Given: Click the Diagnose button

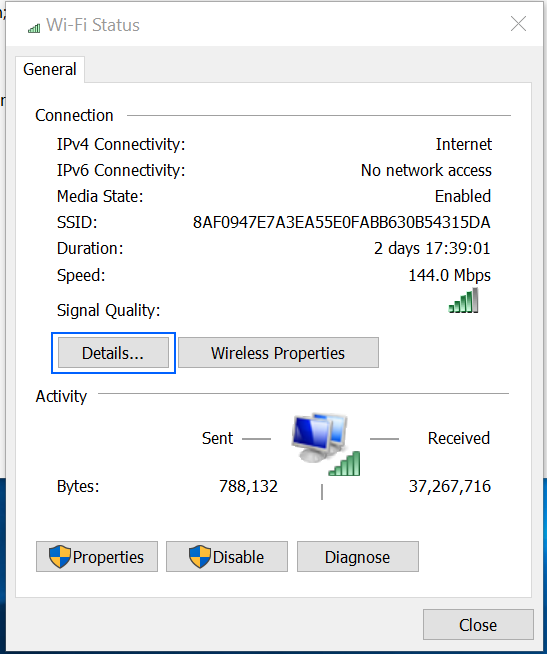Looking at the screenshot, I should pyautogui.click(x=358, y=557).
